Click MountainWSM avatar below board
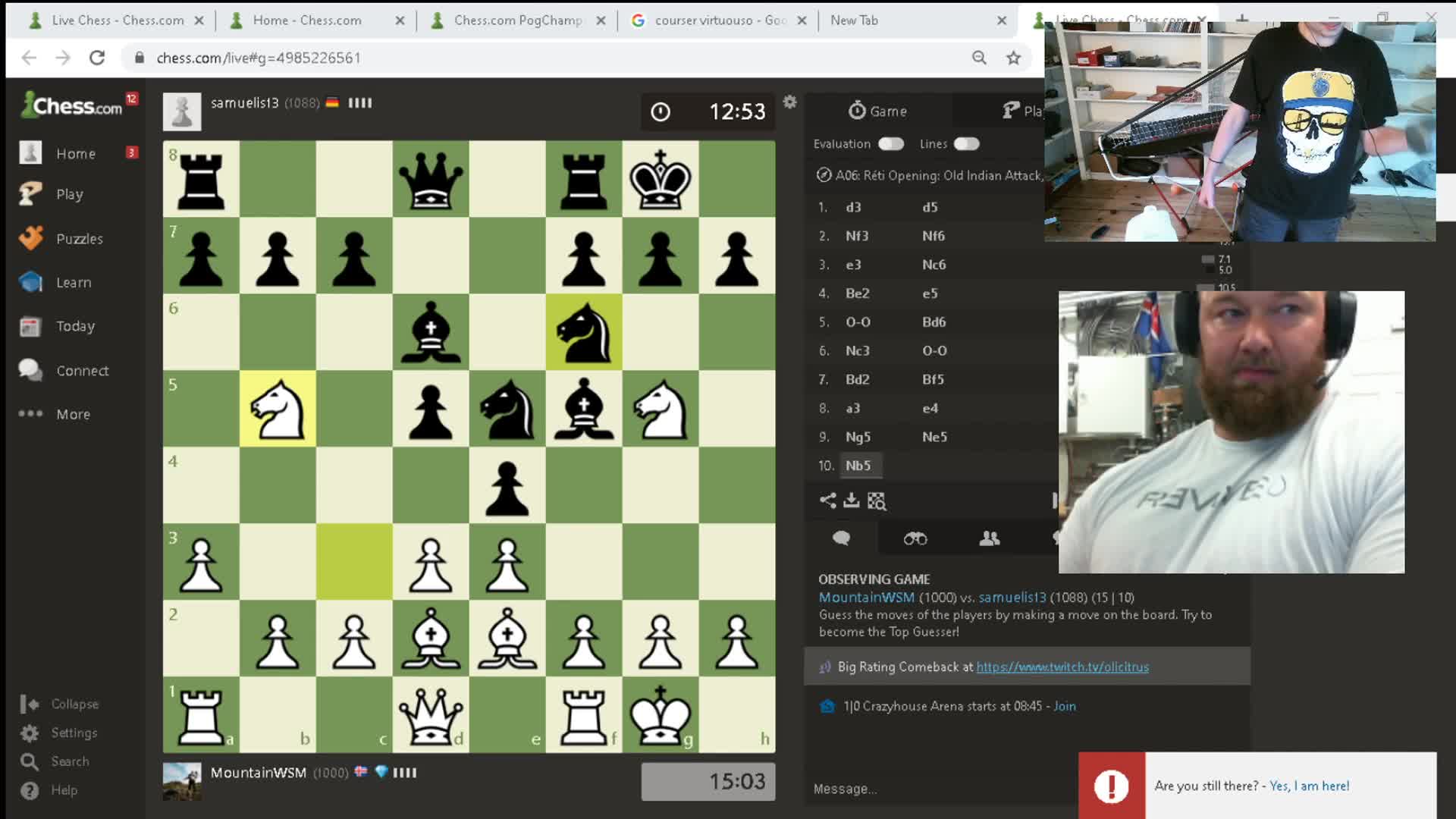Image resolution: width=1456 pixels, height=819 pixels. point(182,782)
